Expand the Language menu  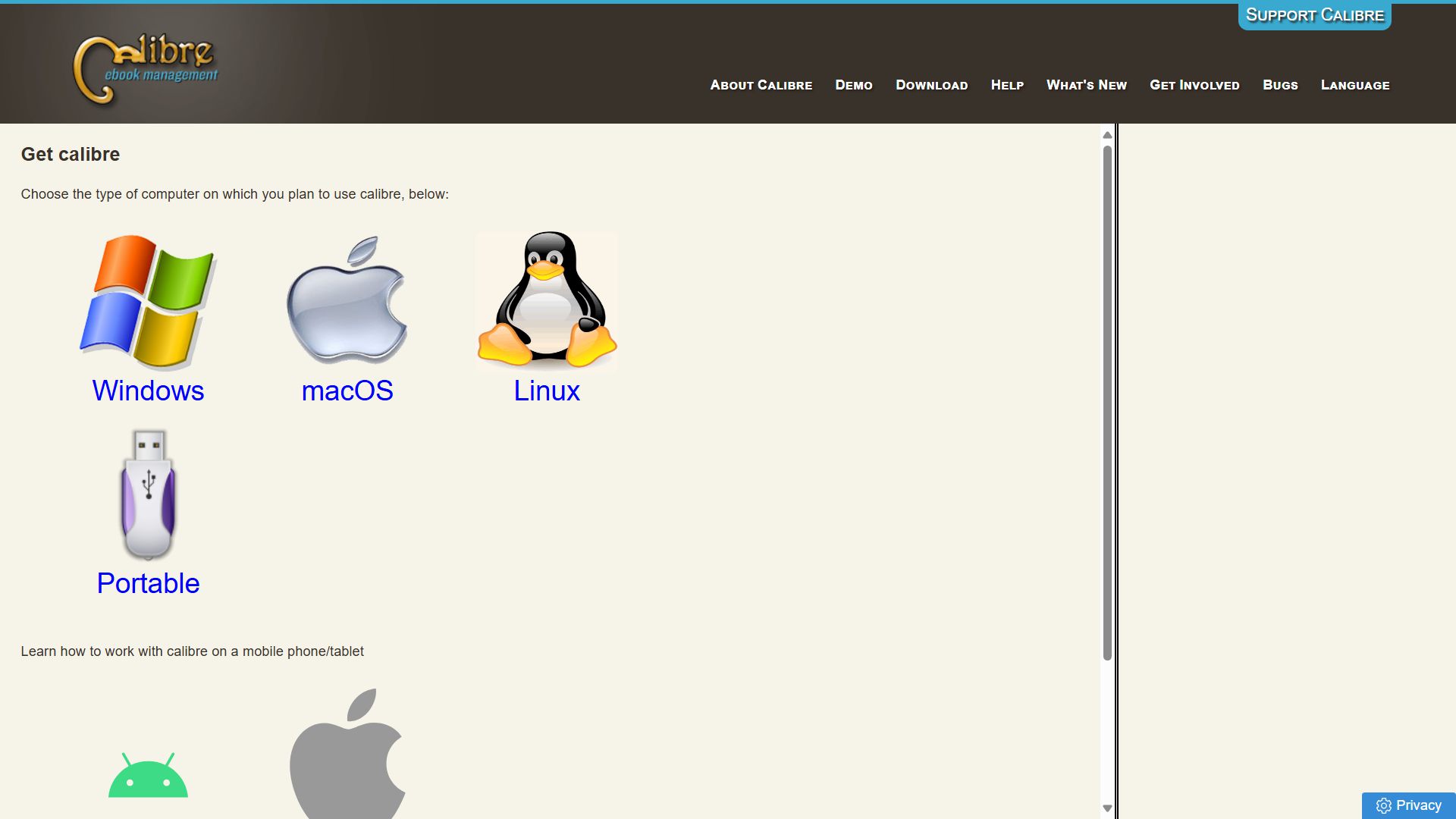click(x=1355, y=85)
